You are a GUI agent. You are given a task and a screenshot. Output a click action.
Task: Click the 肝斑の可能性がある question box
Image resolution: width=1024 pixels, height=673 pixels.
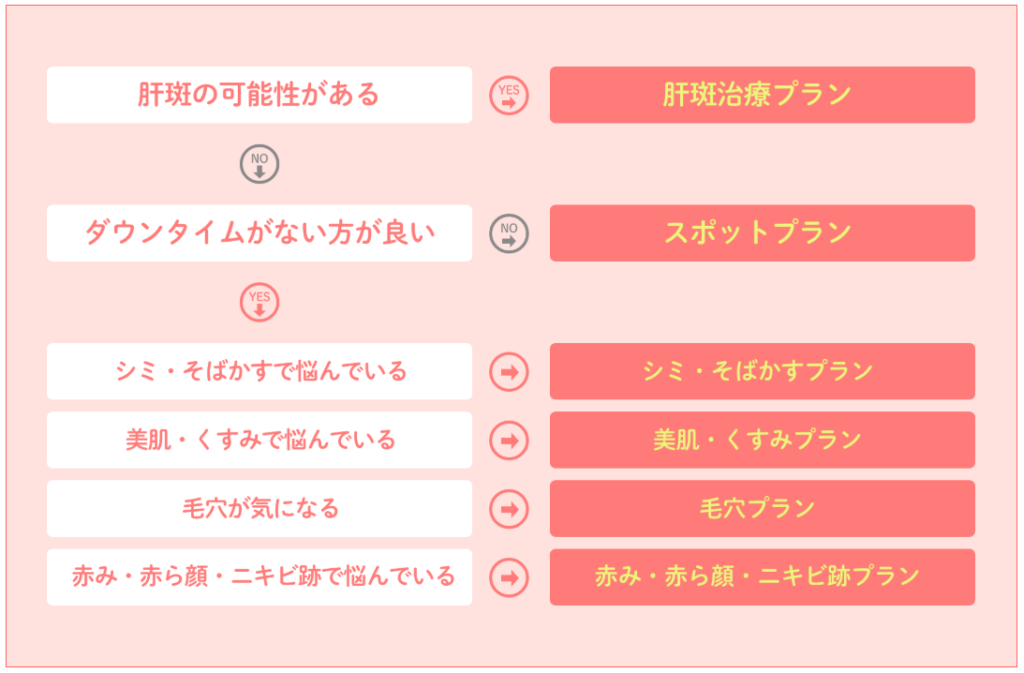point(259,95)
